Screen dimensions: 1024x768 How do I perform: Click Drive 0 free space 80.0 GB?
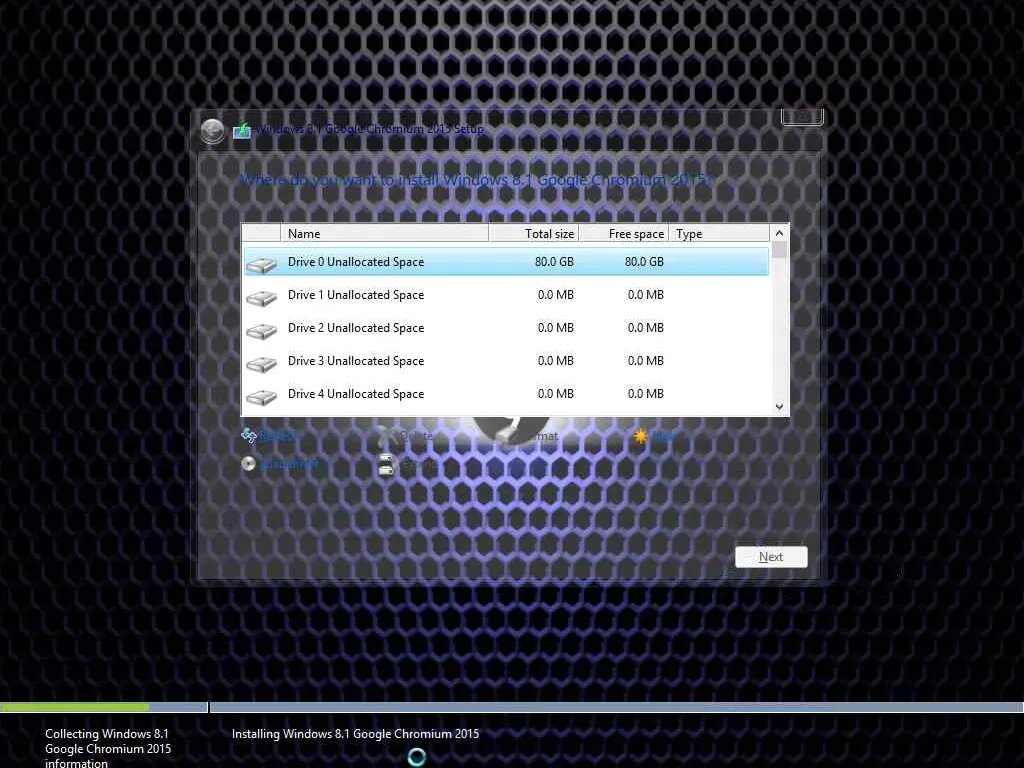coord(644,262)
